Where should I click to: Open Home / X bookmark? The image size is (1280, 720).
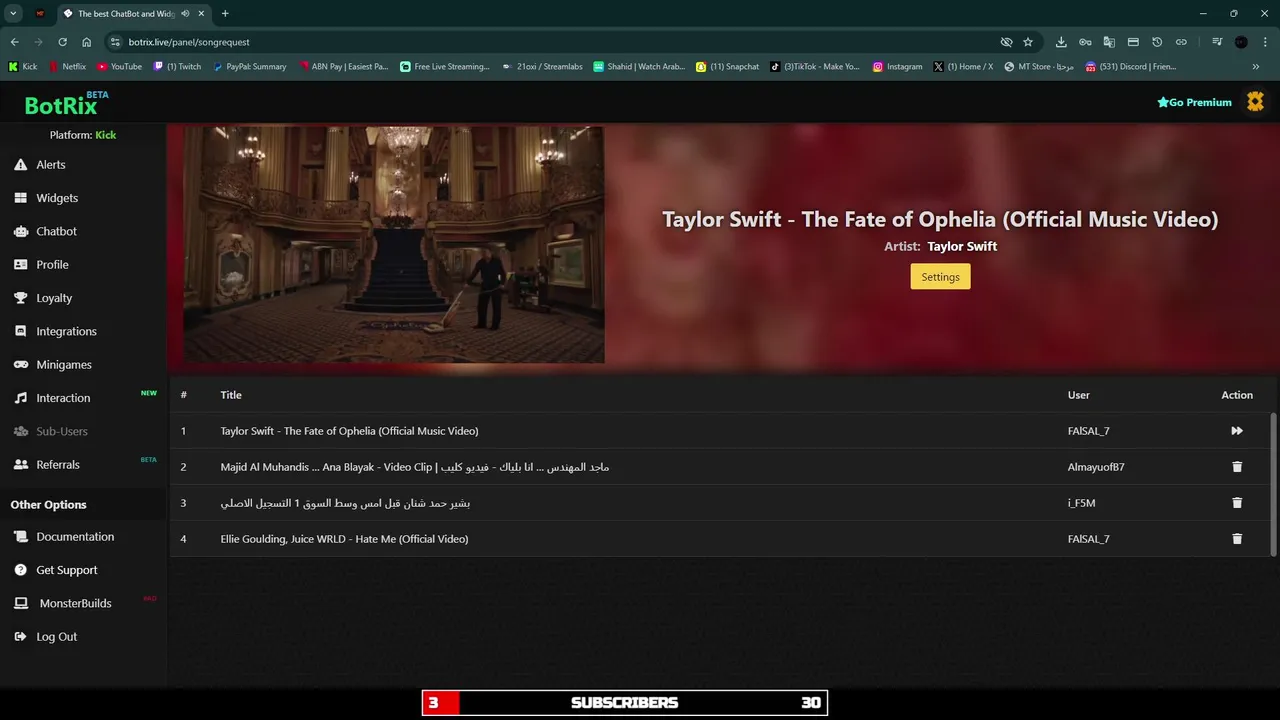pos(963,67)
